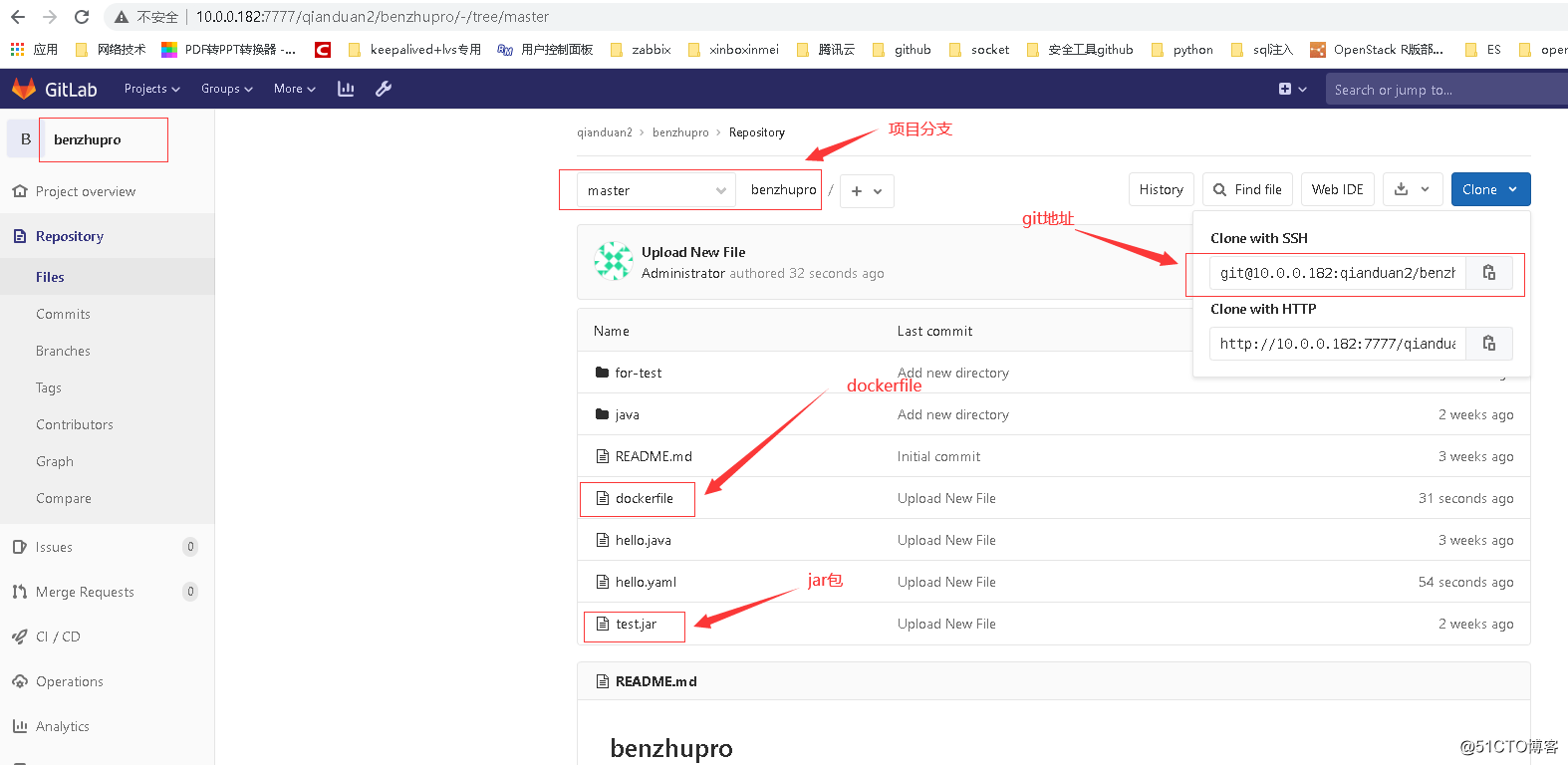
Task: Click the GitLab fox logo
Action: 24,89
